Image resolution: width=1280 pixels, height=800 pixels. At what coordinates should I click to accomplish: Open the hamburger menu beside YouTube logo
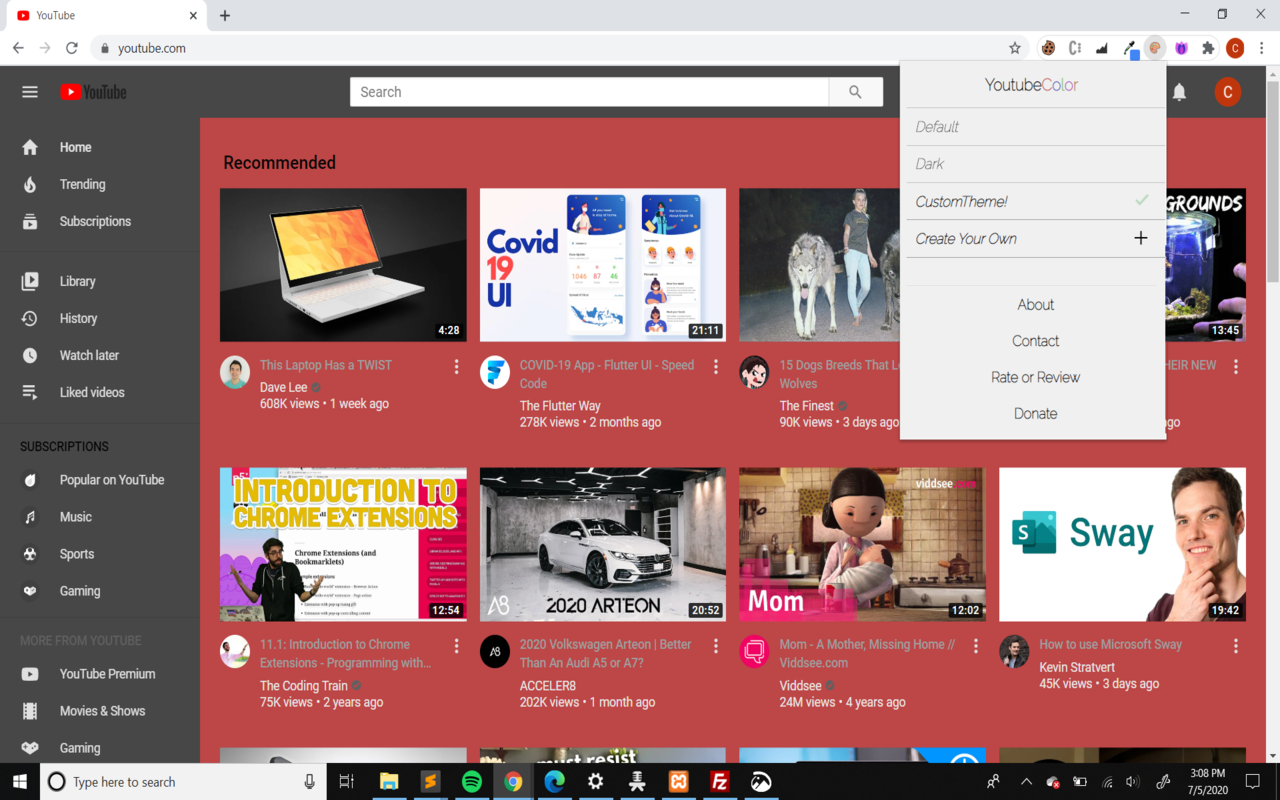29,91
